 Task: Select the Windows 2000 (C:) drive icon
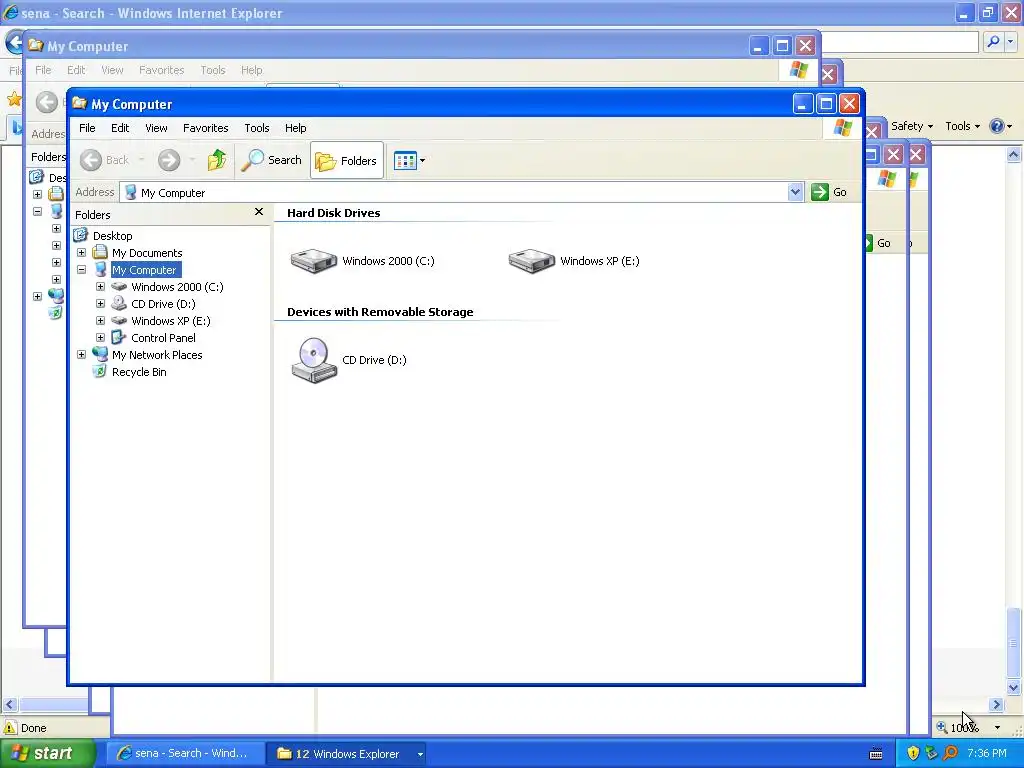tap(313, 261)
